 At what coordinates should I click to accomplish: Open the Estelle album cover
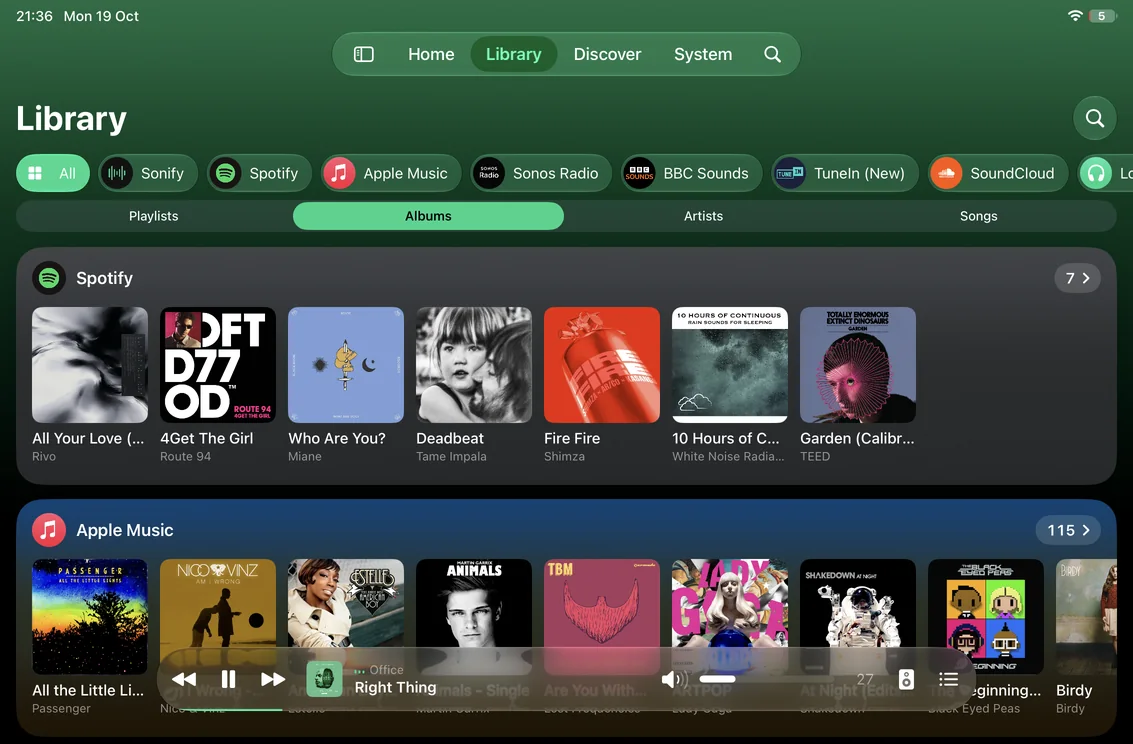point(345,605)
